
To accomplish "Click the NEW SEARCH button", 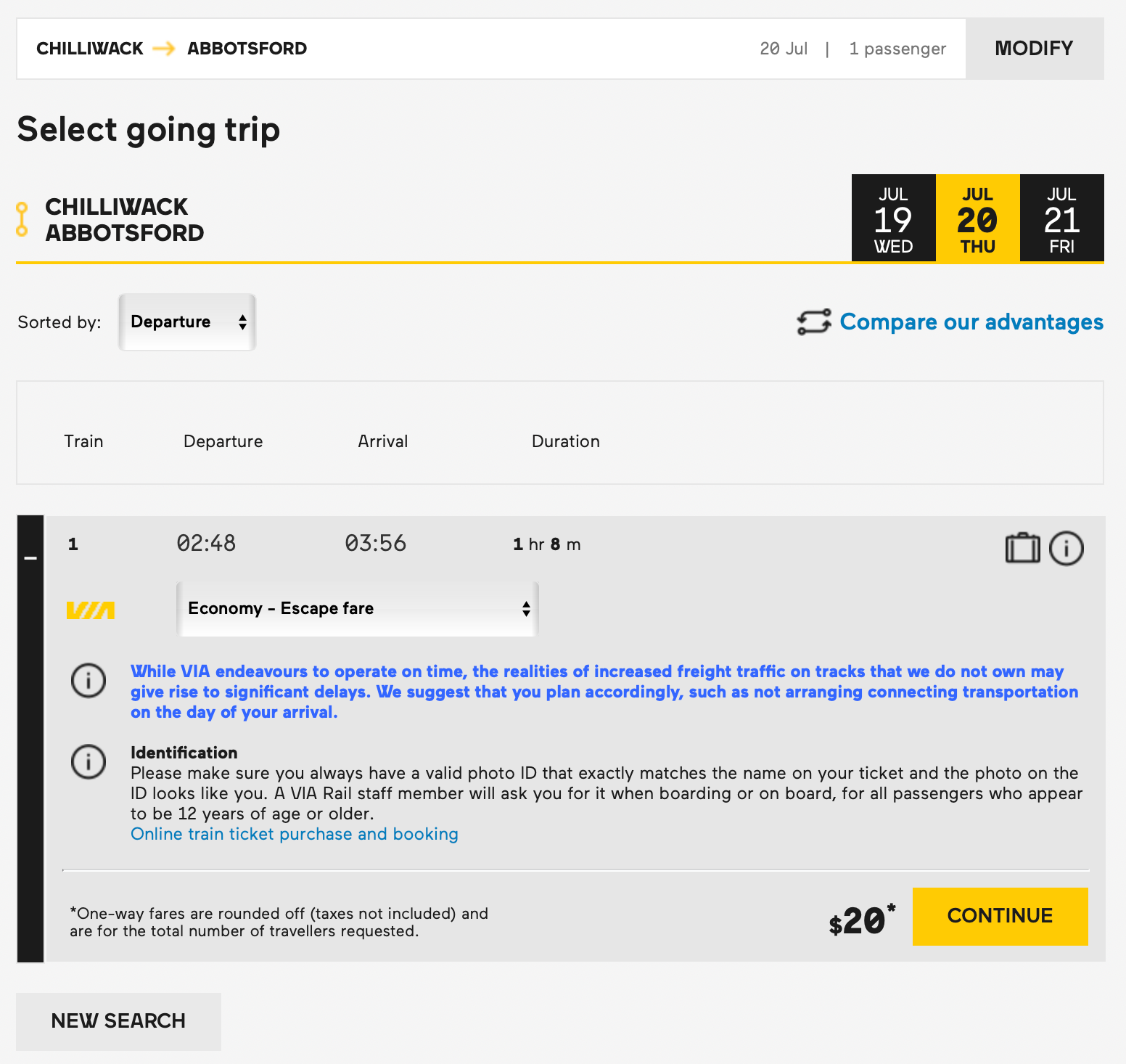I will click(118, 1021).
